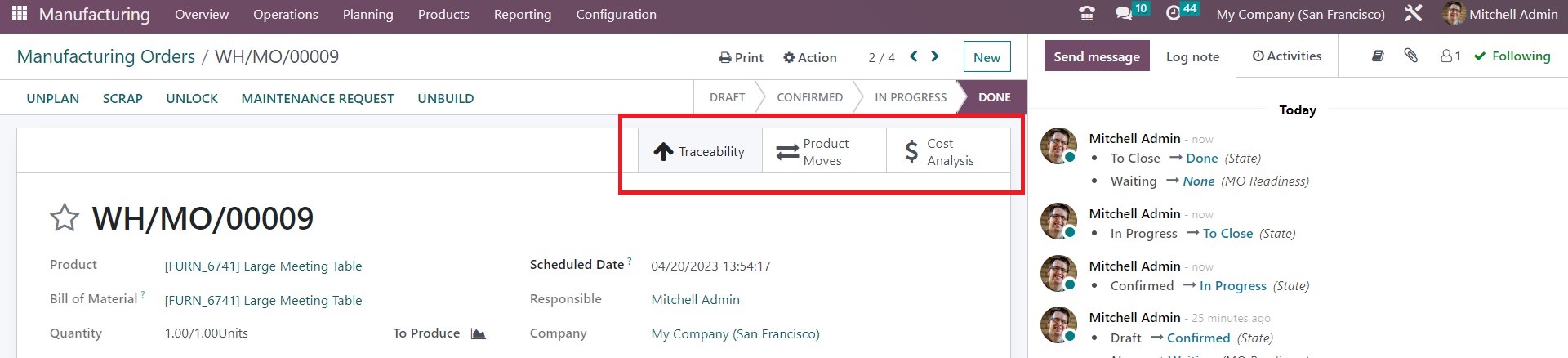1568x358 pixels.
Task: Open the Print dropdown menu
Action: click(741, 57)
